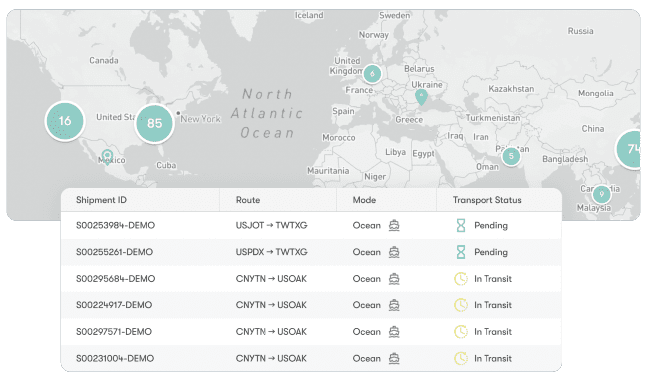Open the cluster of 6 near United Kingdom

(372, 74)
